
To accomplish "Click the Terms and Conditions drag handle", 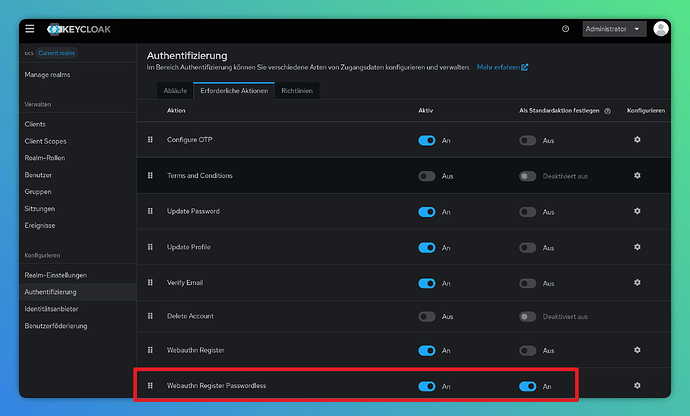I will click(150, 176).
